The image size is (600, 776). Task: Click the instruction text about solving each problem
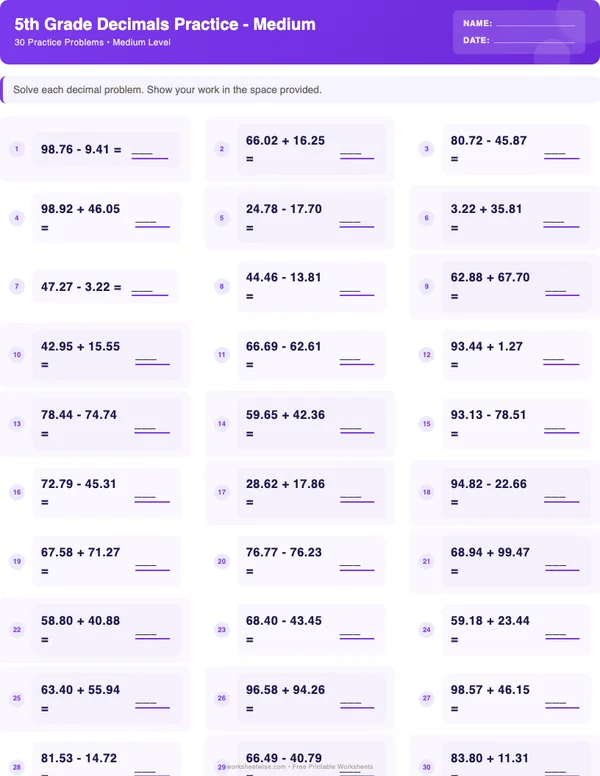pyautogui.click(x=167, y=90)
